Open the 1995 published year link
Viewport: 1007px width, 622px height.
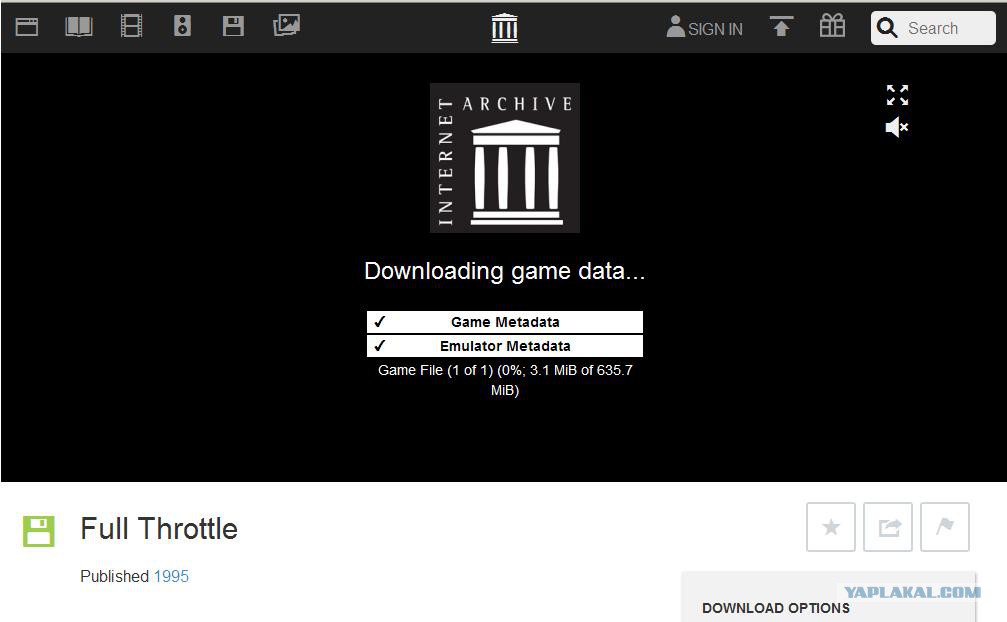click(x=171, y=576)
